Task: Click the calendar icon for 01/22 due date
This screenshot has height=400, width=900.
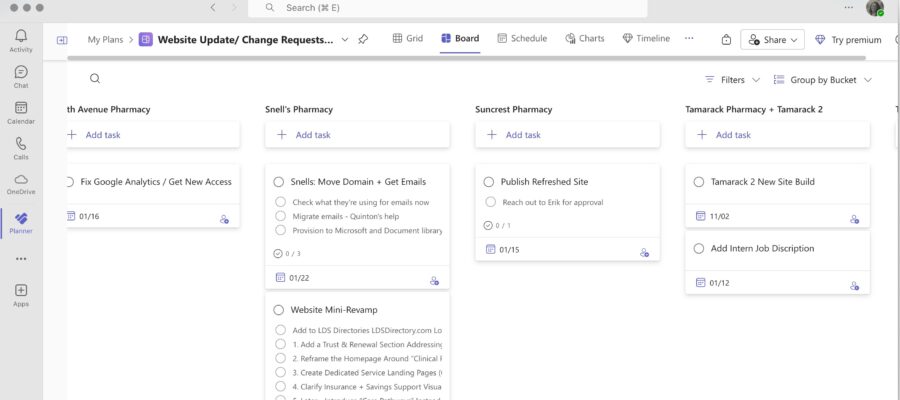Action: click(x=280, y=278)
